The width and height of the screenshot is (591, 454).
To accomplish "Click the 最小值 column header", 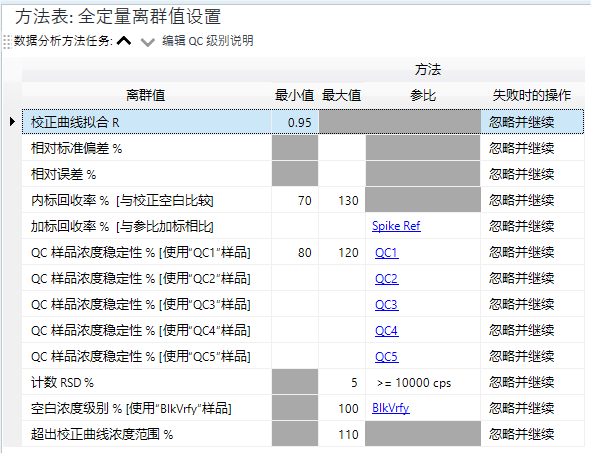I will (295, 95).
